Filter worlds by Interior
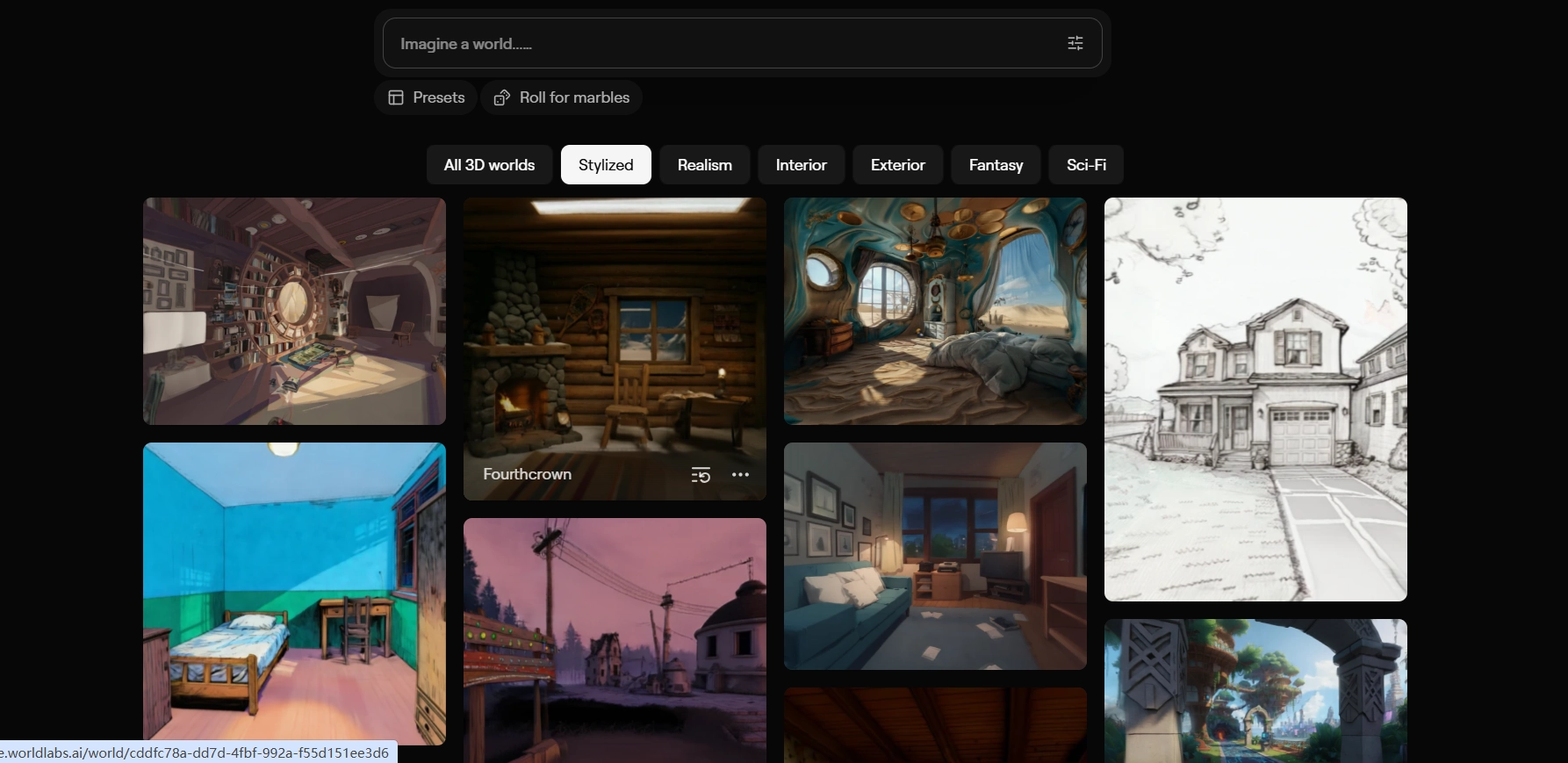The image size is (1568, 763). pyautogui.click(x=801, y=165)
